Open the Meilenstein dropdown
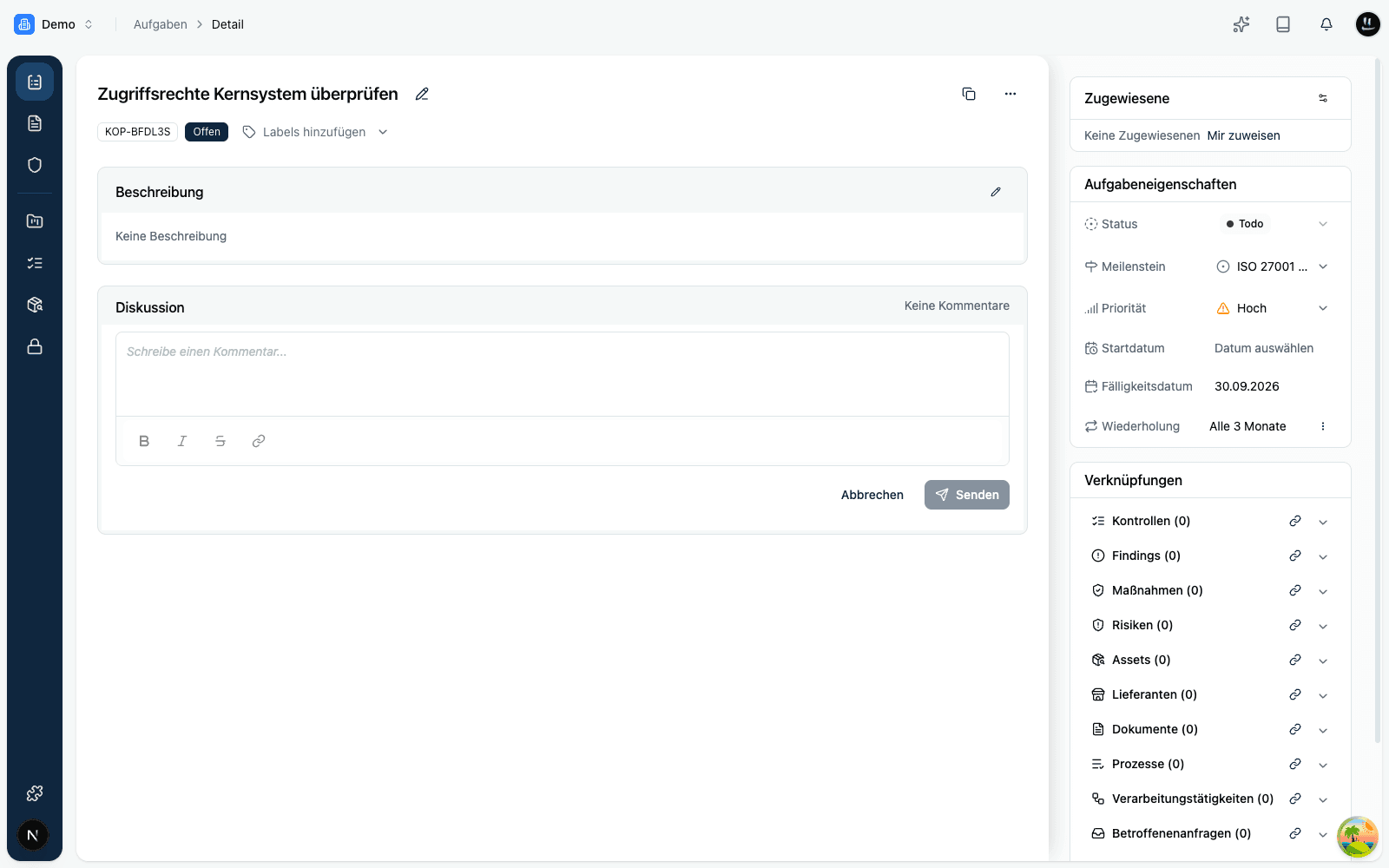 click(1274, 266)
